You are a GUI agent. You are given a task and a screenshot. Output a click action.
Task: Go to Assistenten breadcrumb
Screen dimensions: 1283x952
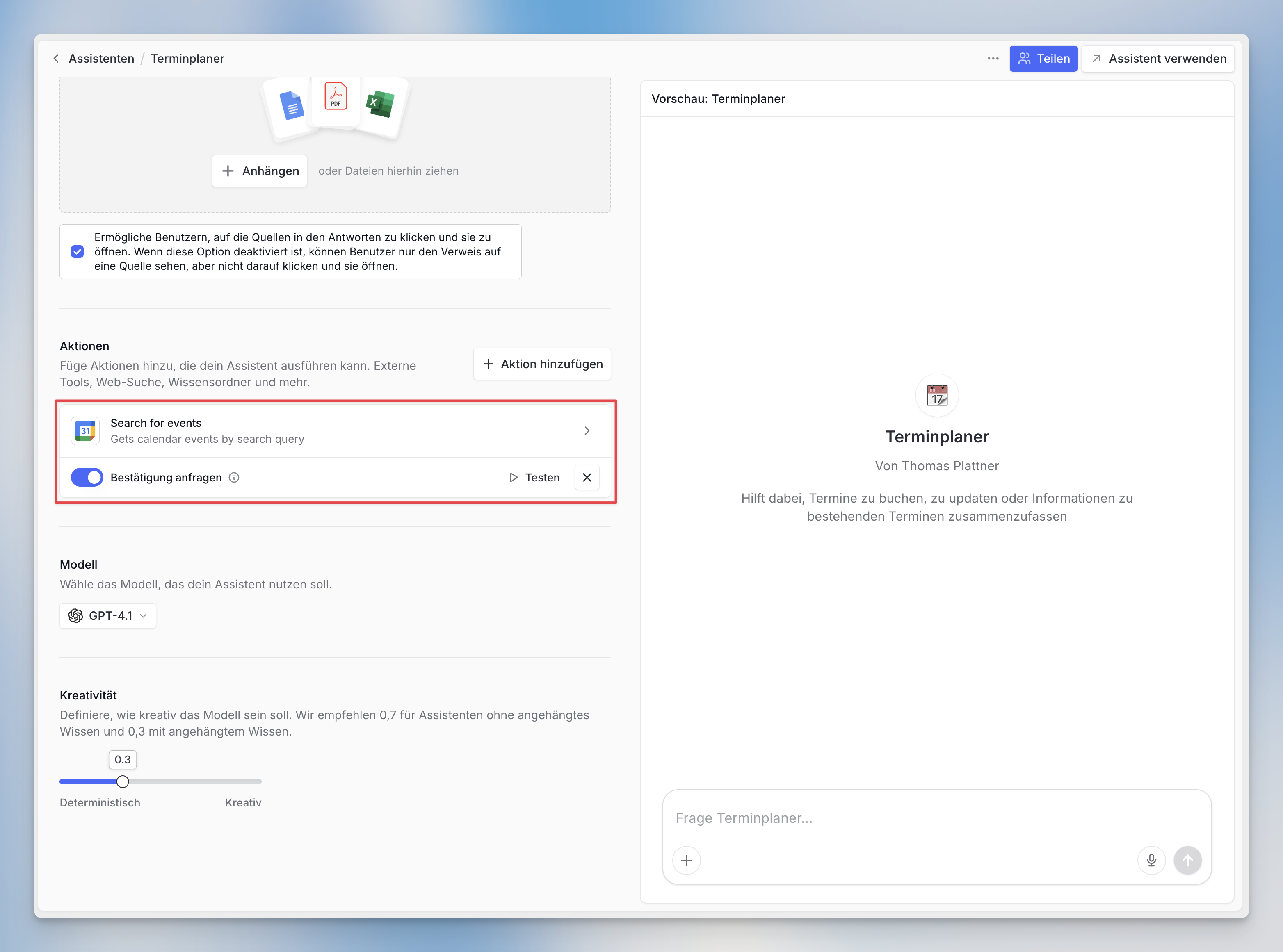tap(101, 58)
